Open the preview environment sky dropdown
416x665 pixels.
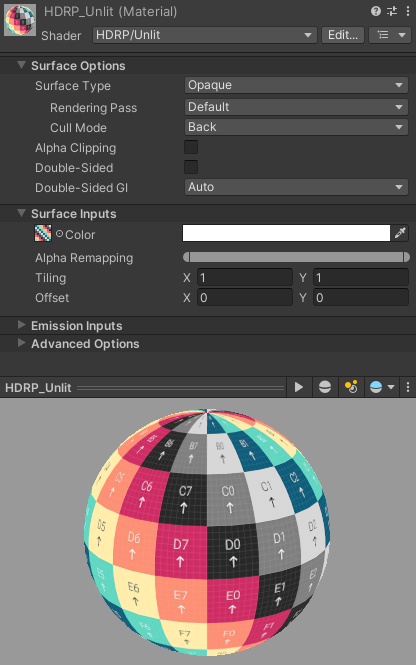pos(382,387)
